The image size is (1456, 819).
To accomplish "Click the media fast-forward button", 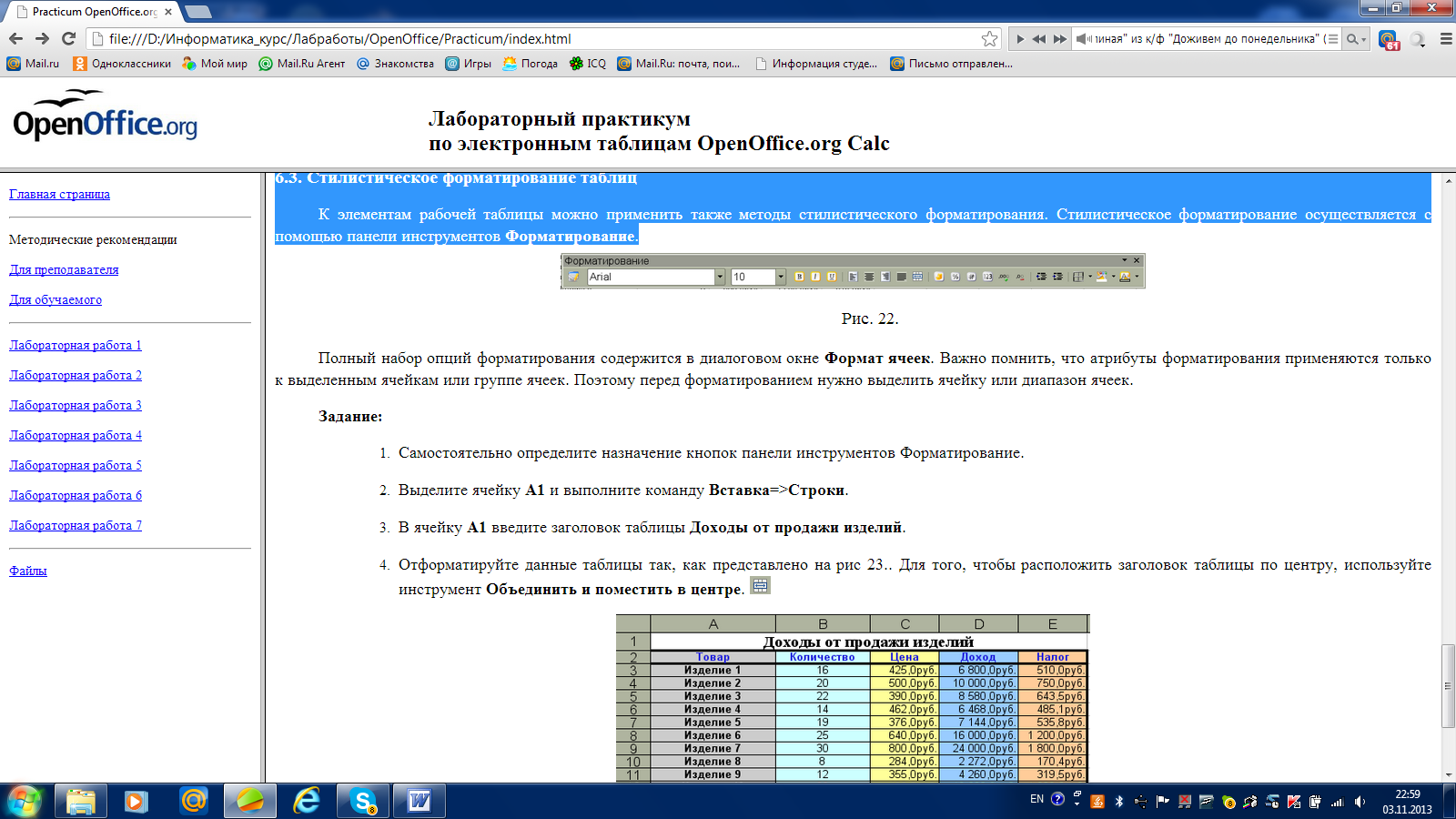I will (1059, 39).
